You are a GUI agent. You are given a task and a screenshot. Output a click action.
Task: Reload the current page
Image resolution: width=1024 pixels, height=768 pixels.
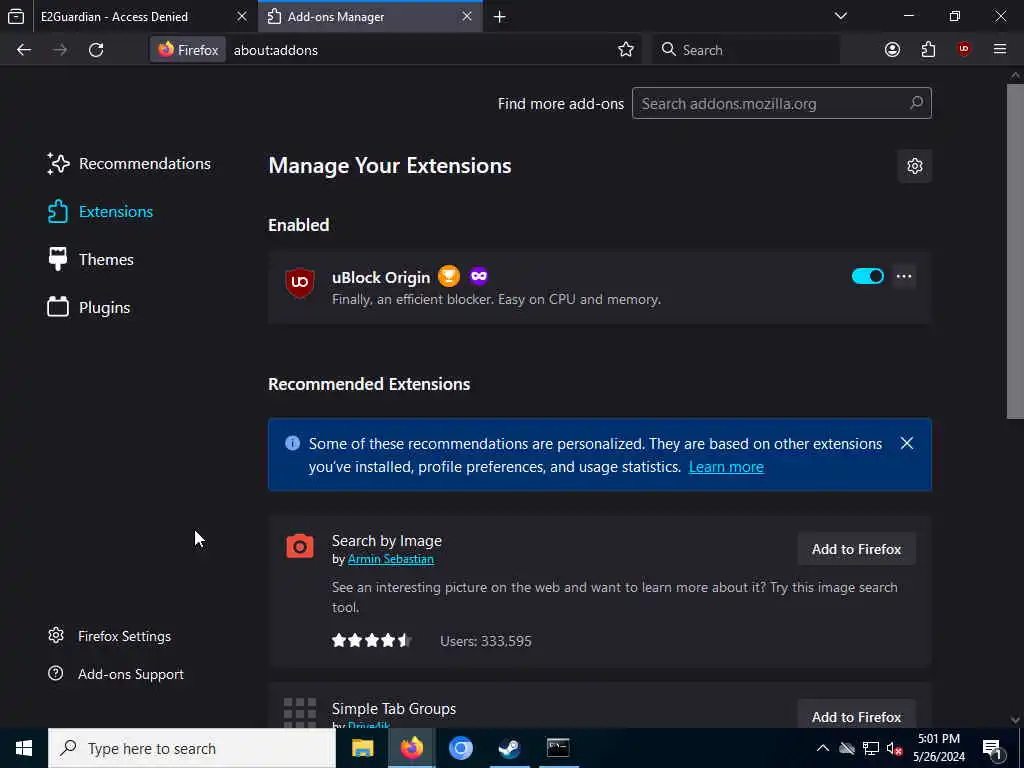tap(96, 50)
